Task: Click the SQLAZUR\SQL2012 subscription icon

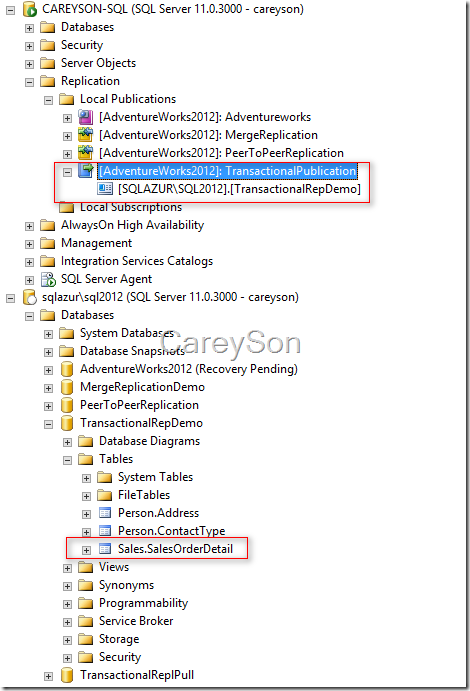Action: [x=105, y=189]
